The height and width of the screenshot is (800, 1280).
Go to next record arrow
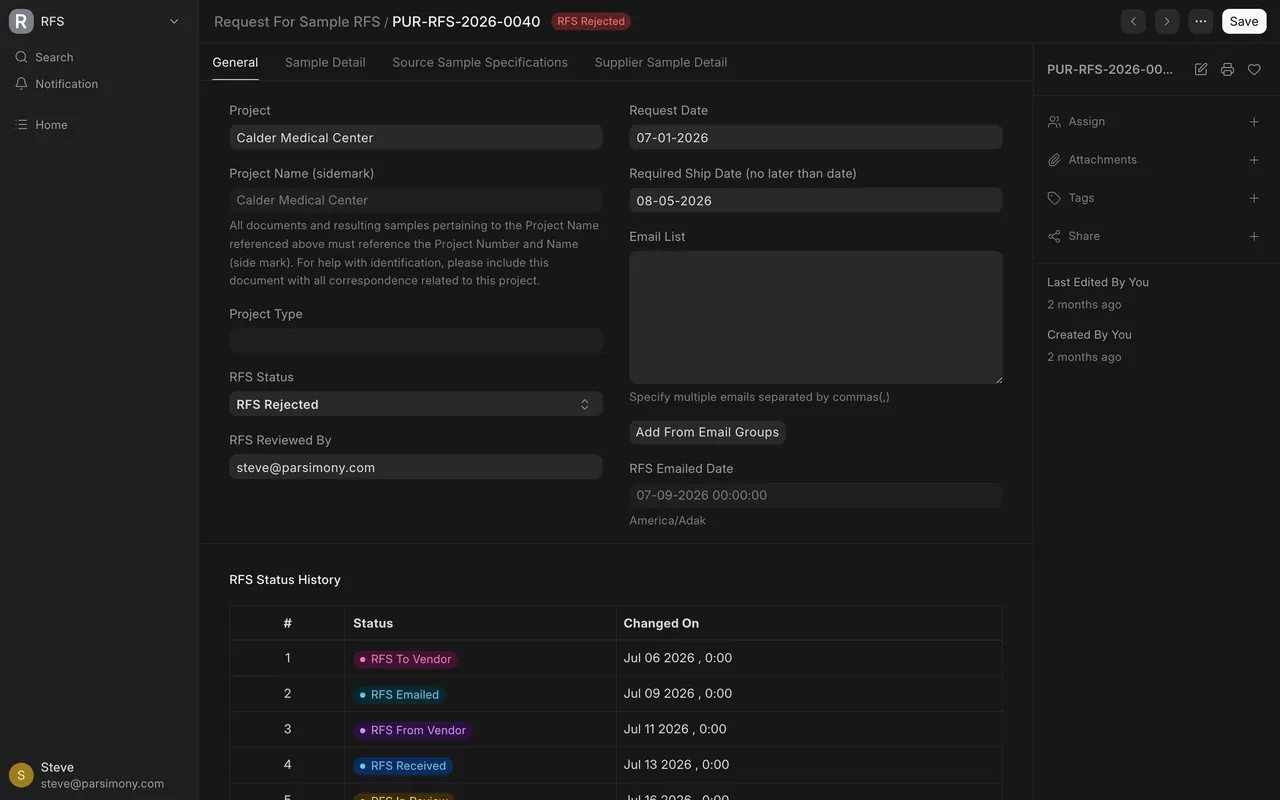[1167, 21]
